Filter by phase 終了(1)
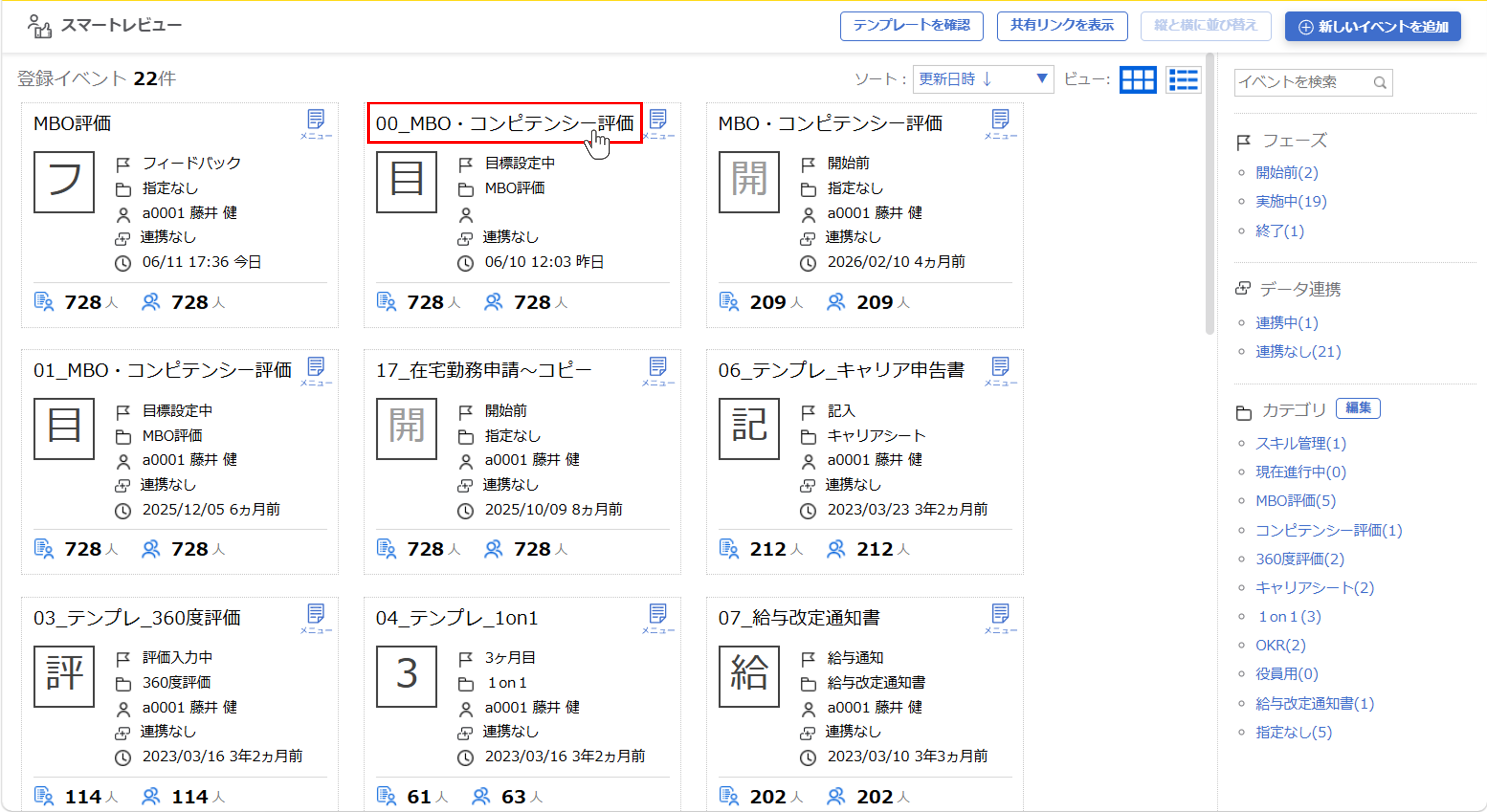Image resolution: width=1487 pixels, height=812 pixels. [x=1280, y=231]
